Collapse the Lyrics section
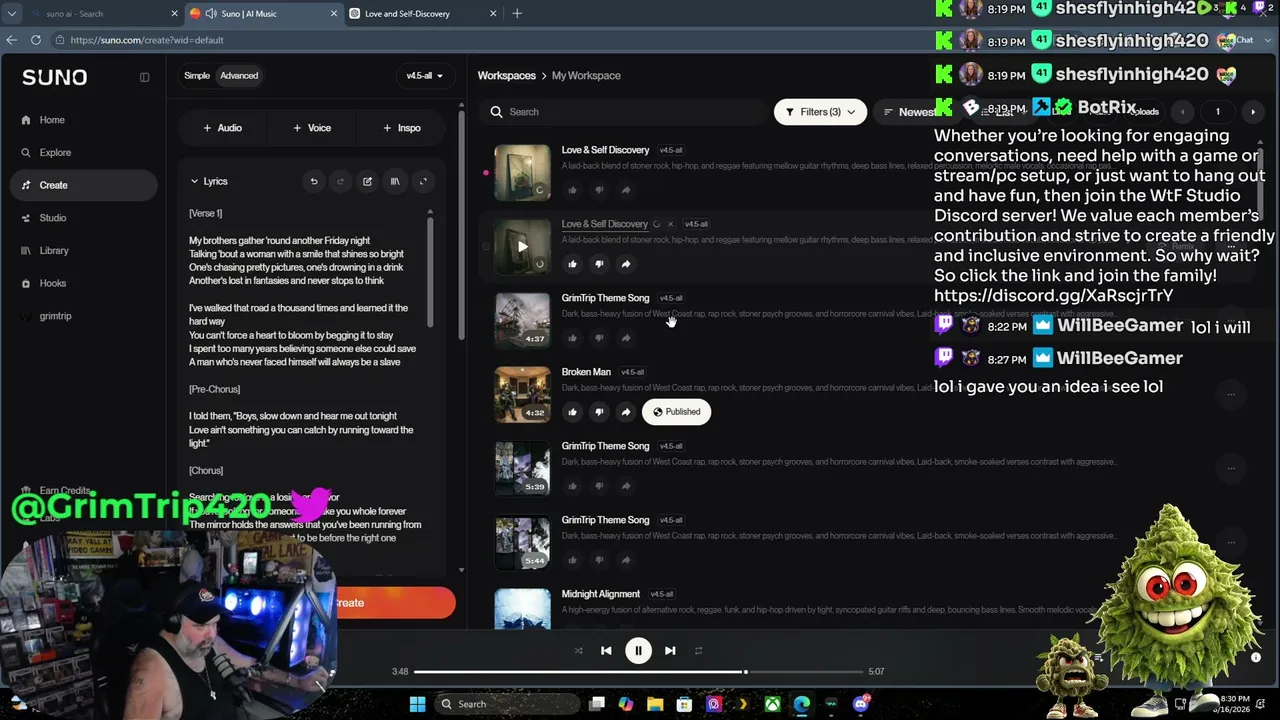1280x720 pixels. tap(194, 181)
